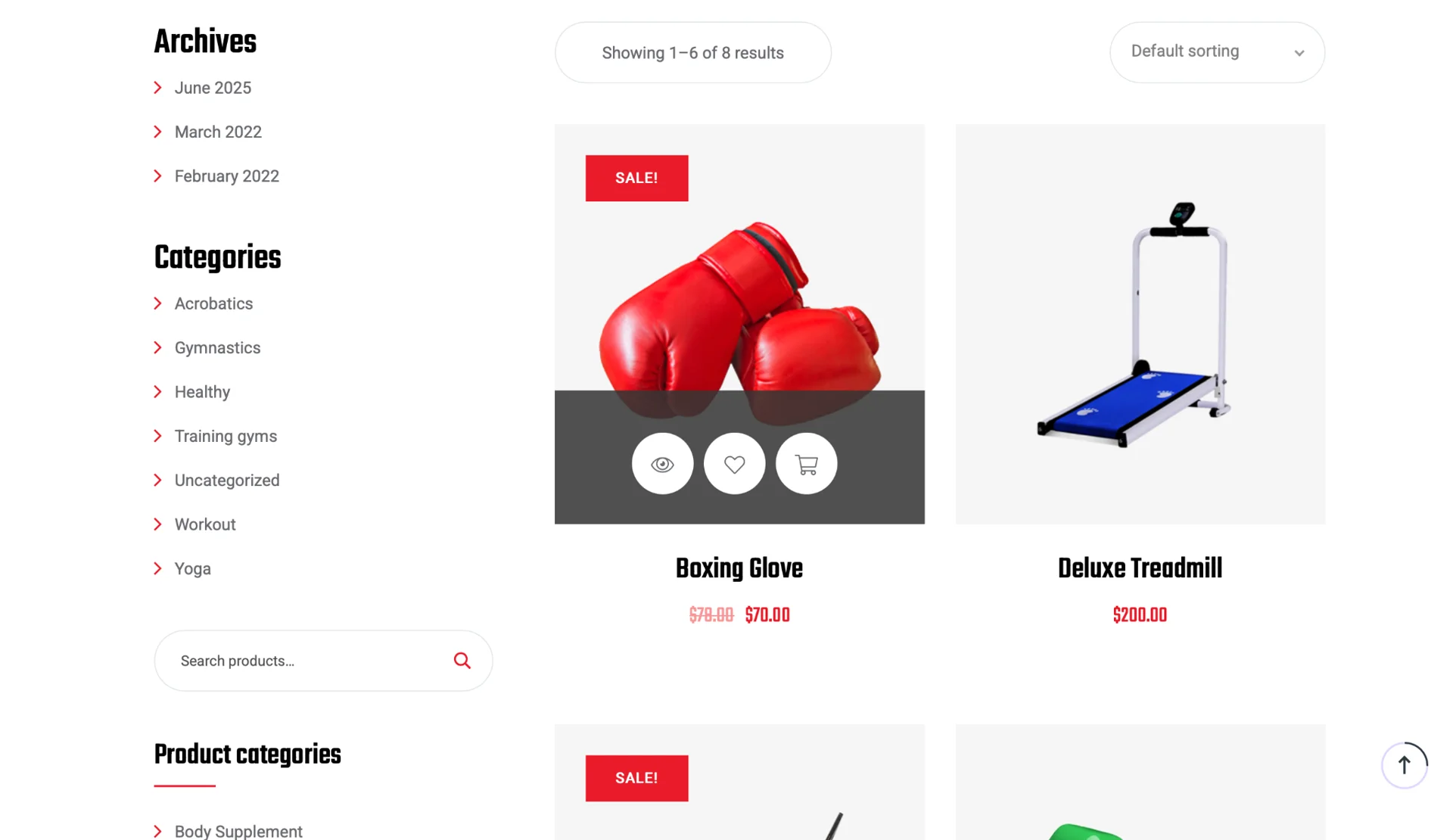This screenshot has height=840, width=1453.
Task: Open the Deluxe Treadmill title link
Action: [x=1140, y=568]
